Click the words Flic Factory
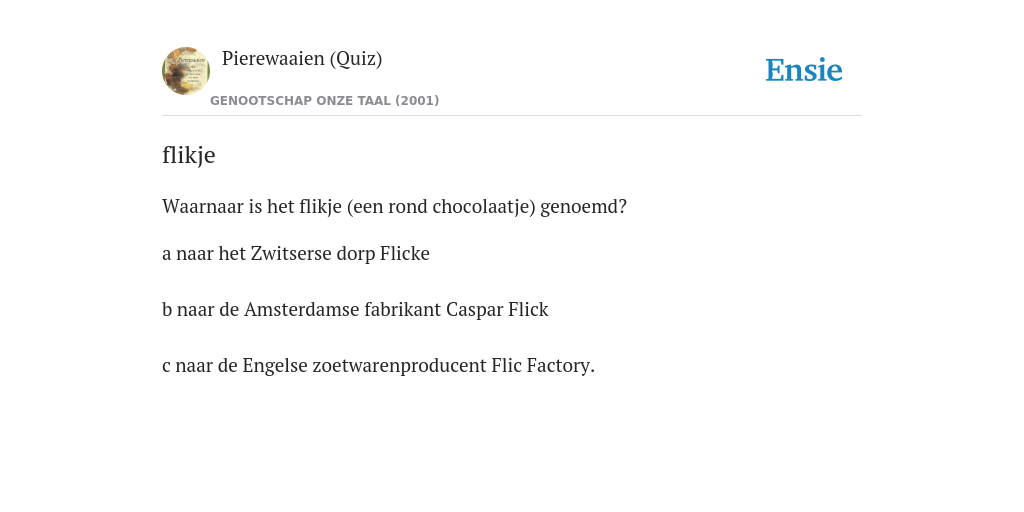This screenshot has height=512, width=1024. pyautogui.click(x=543, y=366)
